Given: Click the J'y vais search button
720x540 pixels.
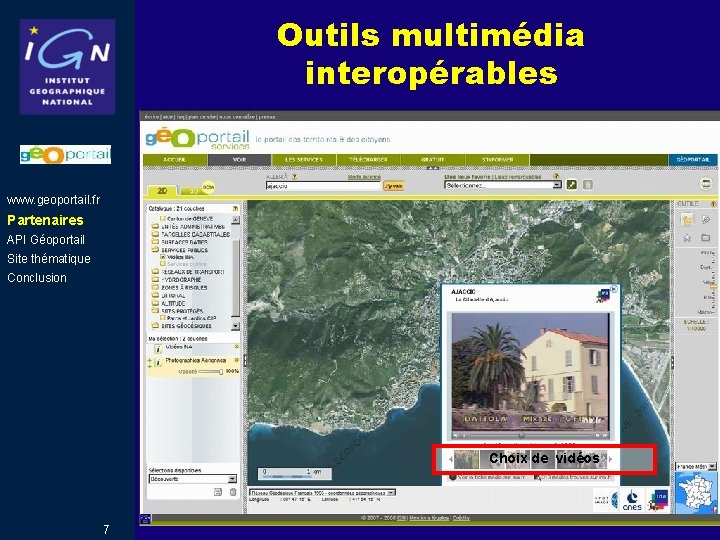Looking at the screenshot, I should 394,186.
